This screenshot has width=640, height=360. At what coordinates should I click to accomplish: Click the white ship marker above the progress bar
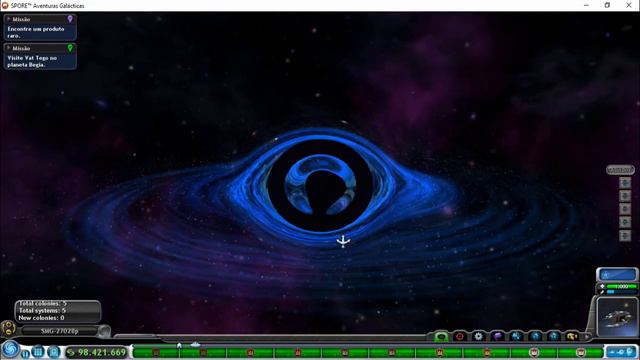click(179, 345)
